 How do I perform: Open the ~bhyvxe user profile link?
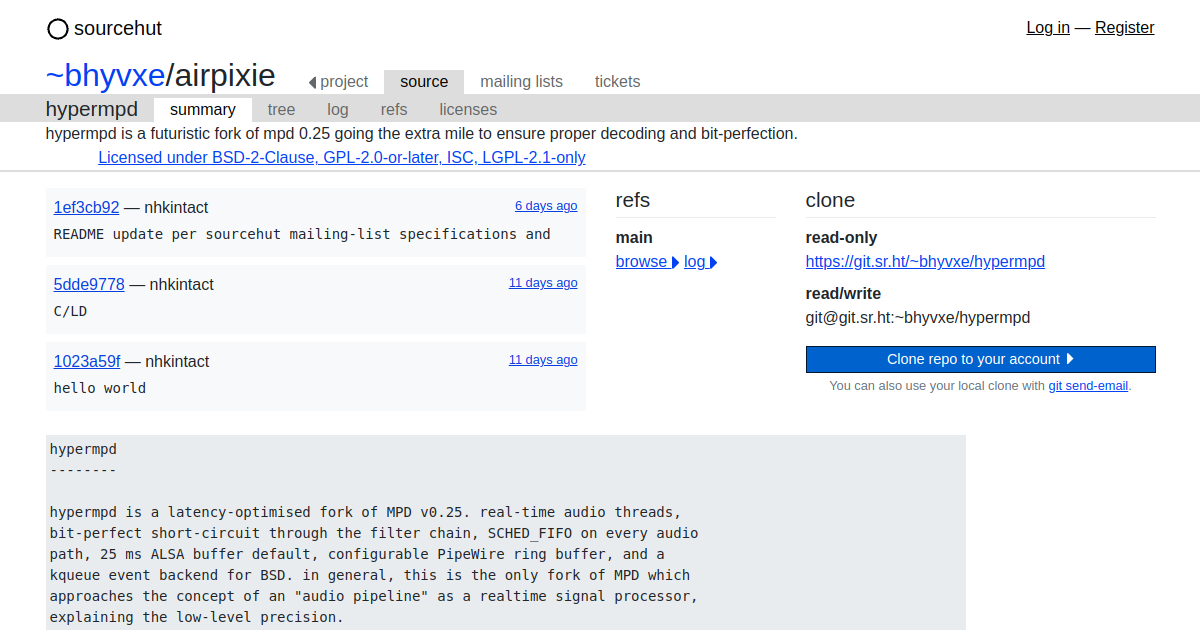[105, 75]
